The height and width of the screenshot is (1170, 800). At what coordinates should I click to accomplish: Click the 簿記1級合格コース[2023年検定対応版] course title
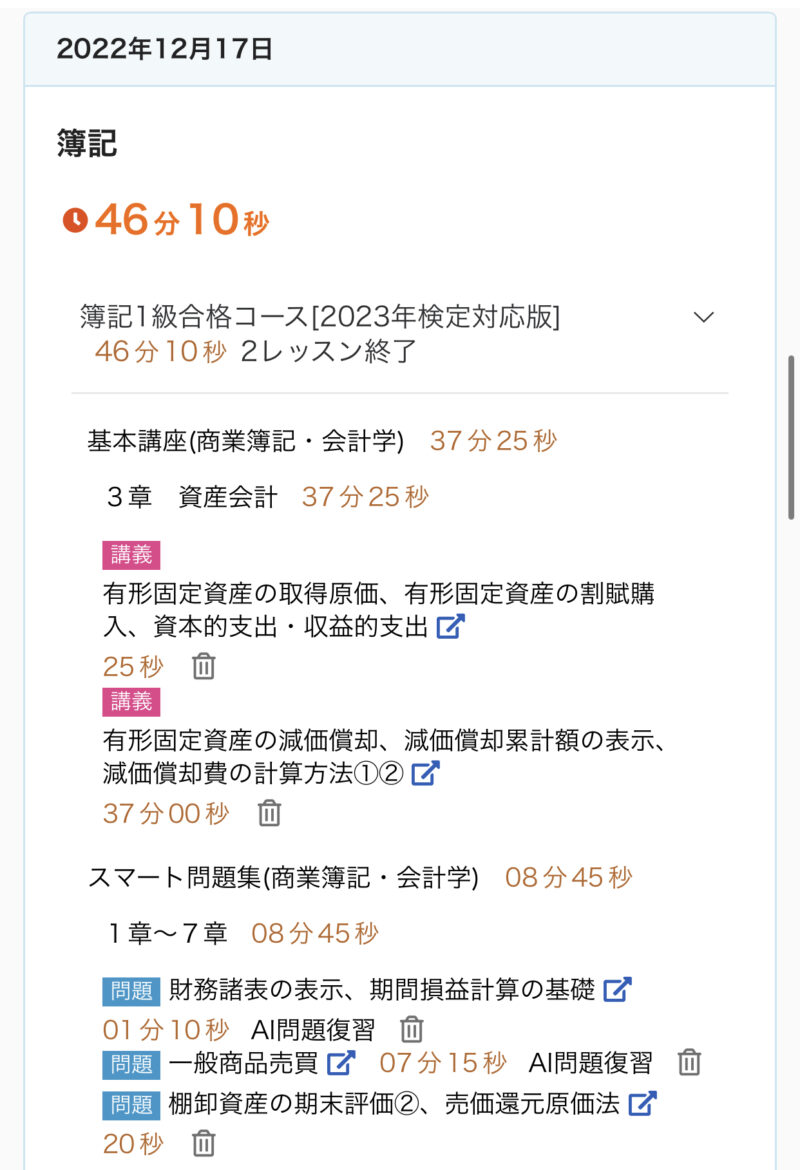(319, 317)
